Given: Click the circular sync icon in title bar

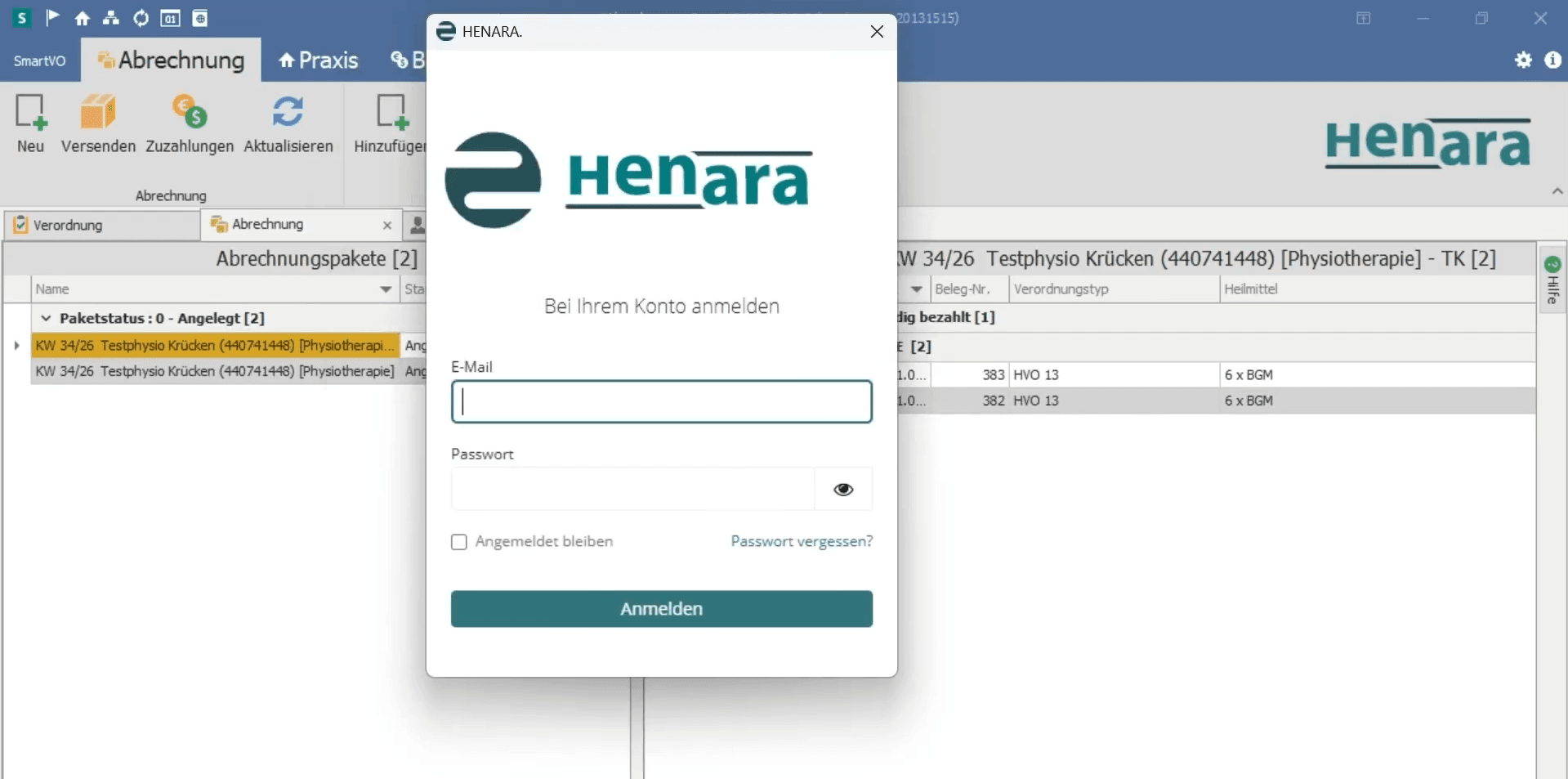Looking at the screenshot, I should click(x=141, y=18).
